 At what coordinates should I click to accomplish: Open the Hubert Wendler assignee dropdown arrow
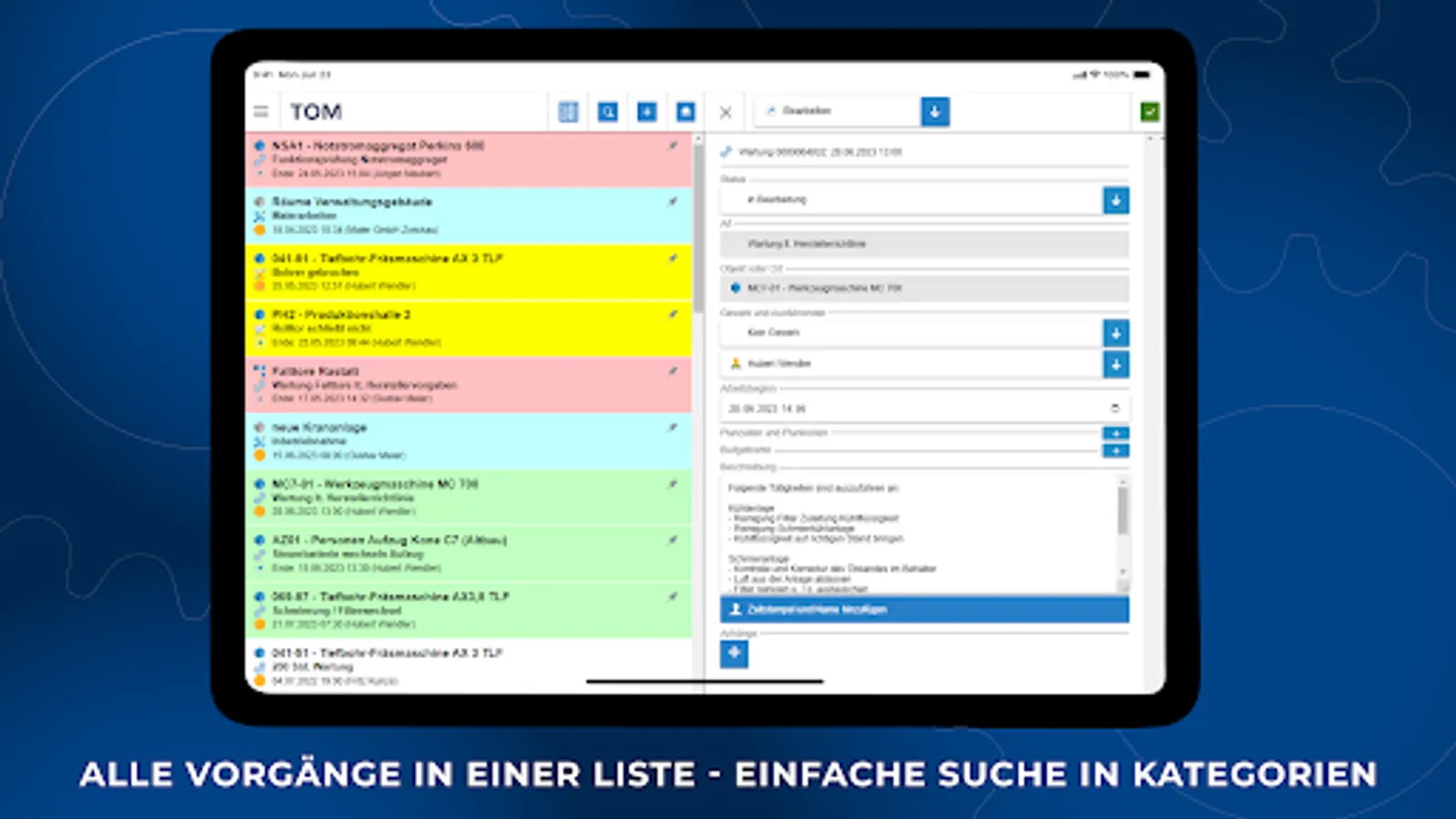(x=1116, y=364)
